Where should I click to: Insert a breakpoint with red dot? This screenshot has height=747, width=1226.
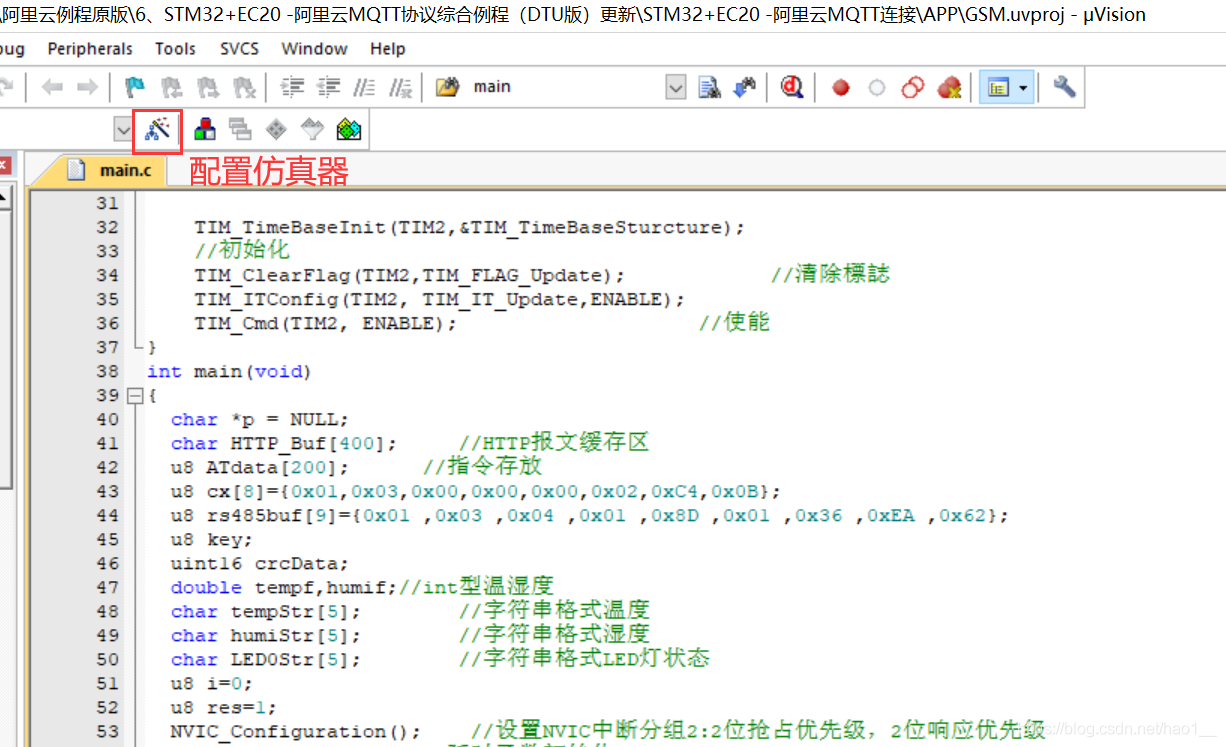(841, 87)
